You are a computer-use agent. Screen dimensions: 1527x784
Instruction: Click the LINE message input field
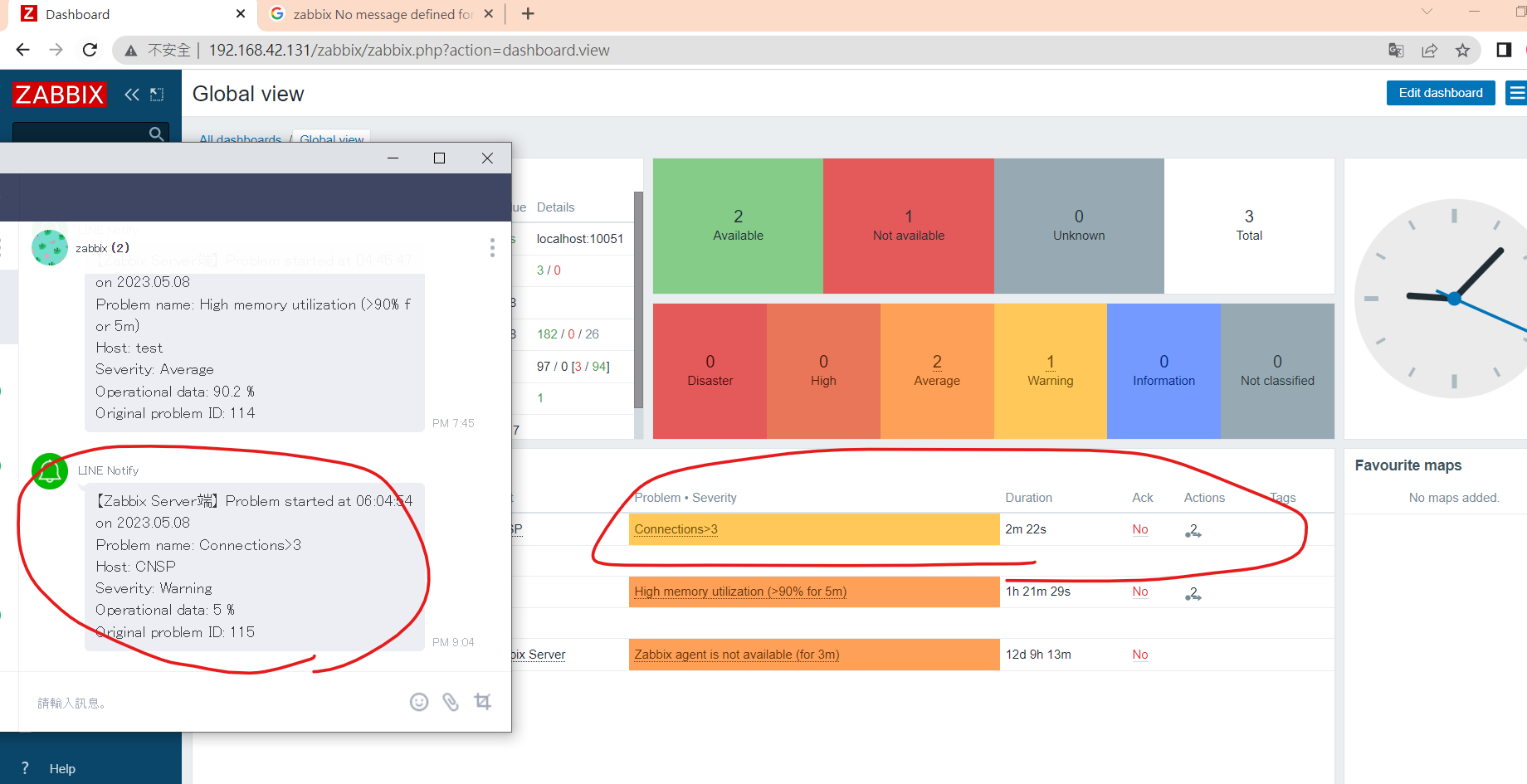(x=216, y=703)
